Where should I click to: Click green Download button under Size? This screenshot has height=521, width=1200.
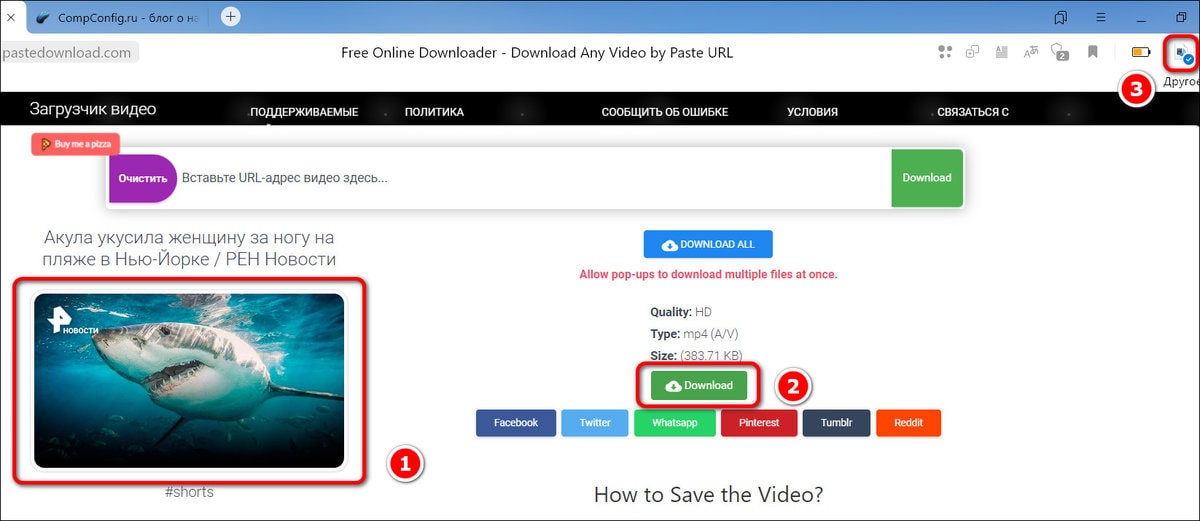699,385
